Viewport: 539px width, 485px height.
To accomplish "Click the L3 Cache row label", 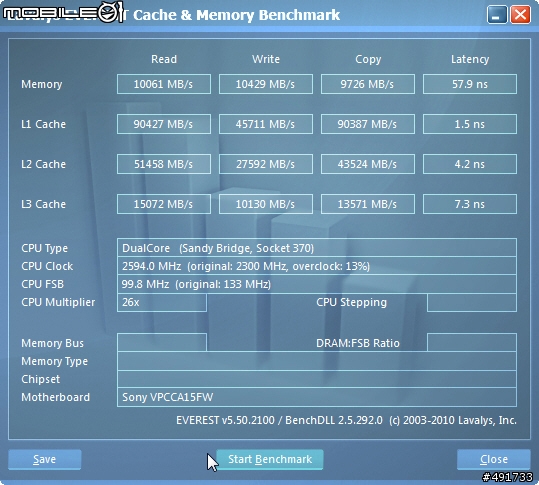I will coord(43,204).
